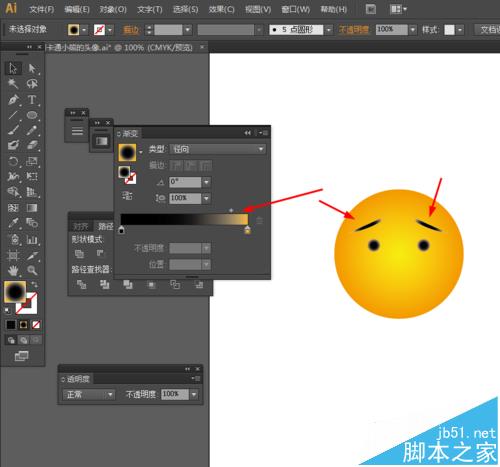Image resolution: width=500 pixels, height=467 pixels.
Task: Open stroke color dropdown in control bar
Action: pos(110,30)
